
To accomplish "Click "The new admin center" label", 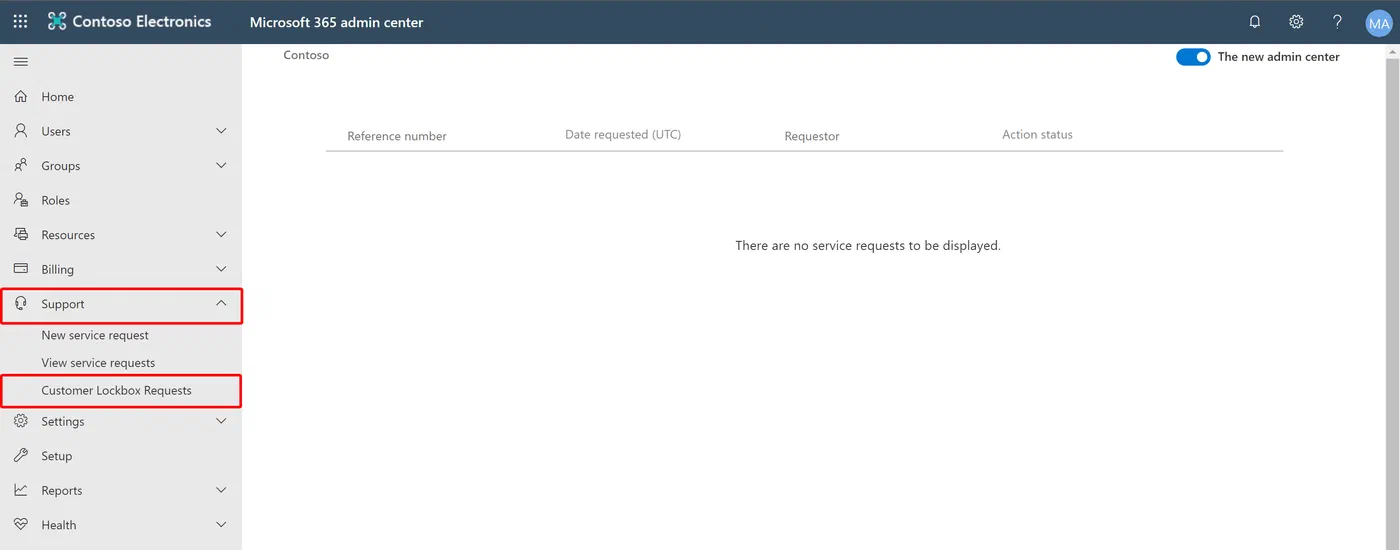I will (x=1279, y=57).
